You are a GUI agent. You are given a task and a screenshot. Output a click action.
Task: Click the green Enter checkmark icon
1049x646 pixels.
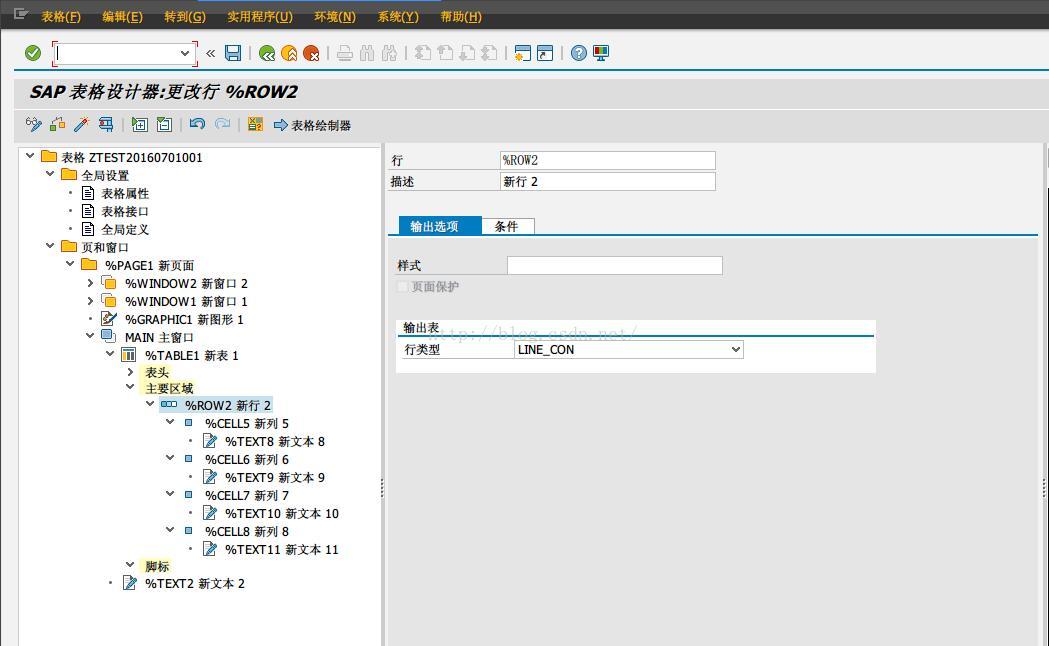tap(33, 53)
